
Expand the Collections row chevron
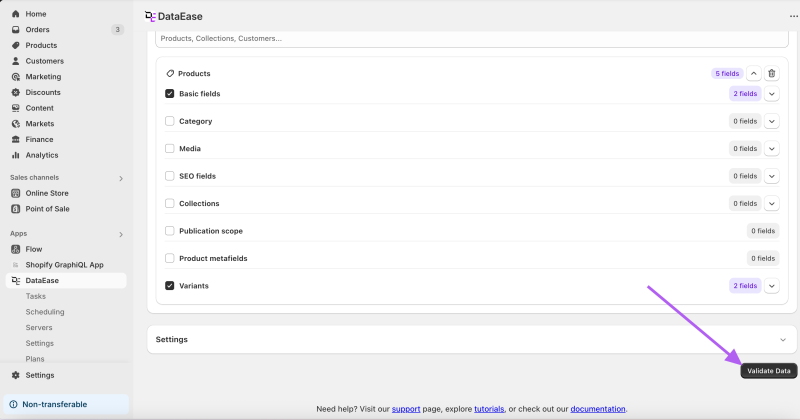[771, 204]
